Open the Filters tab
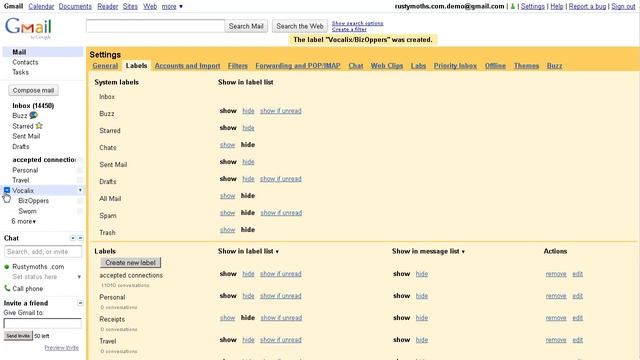 (238, 66)
